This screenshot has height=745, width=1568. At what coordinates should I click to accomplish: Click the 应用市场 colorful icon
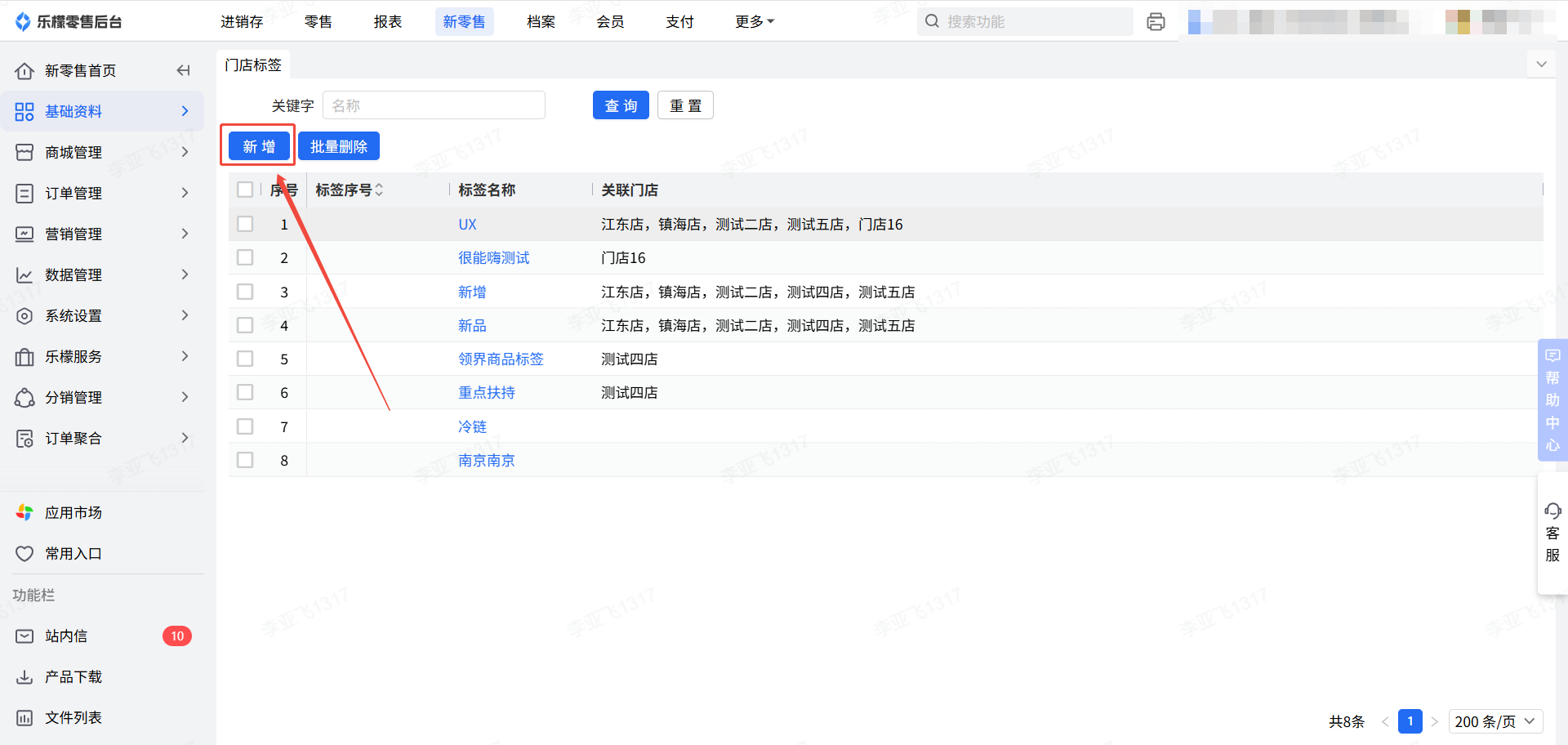(24, 512)
